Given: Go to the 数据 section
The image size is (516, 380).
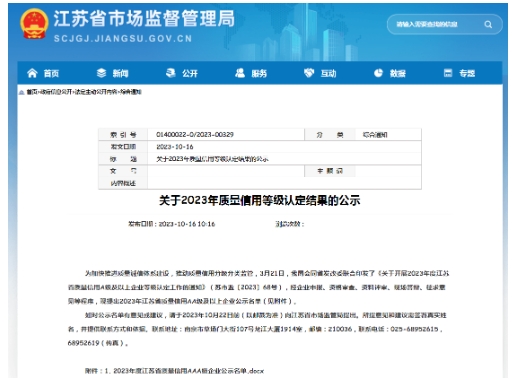Looking at the screenshot, I should (x=398, y=73).
